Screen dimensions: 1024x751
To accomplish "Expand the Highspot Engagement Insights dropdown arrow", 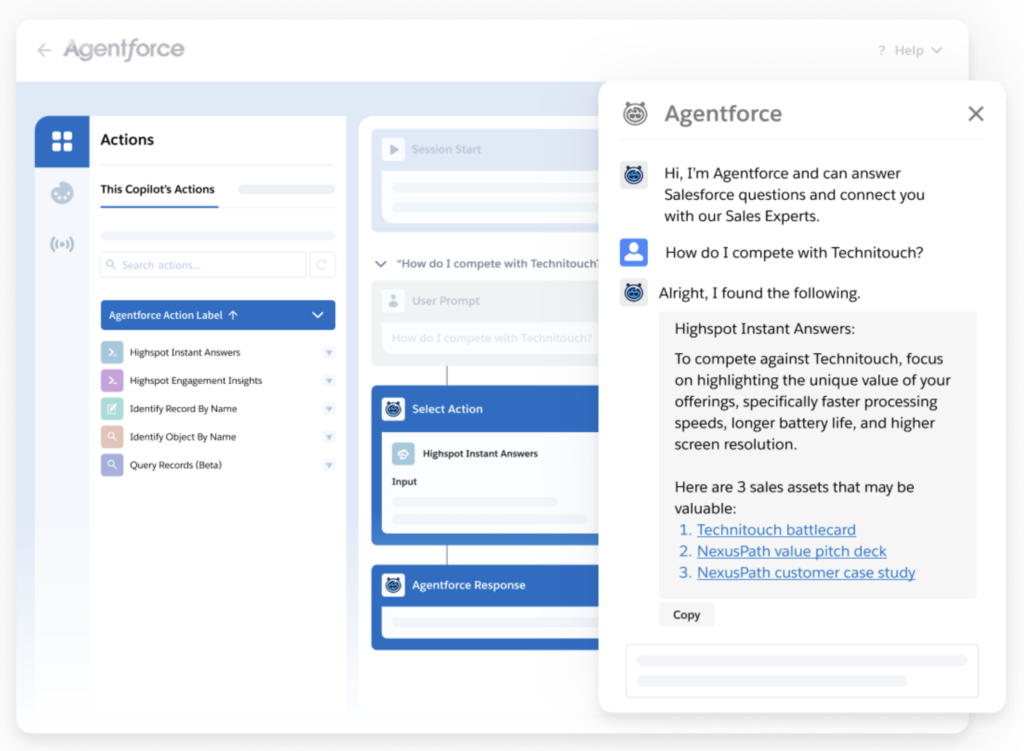I will coord(328,381).
